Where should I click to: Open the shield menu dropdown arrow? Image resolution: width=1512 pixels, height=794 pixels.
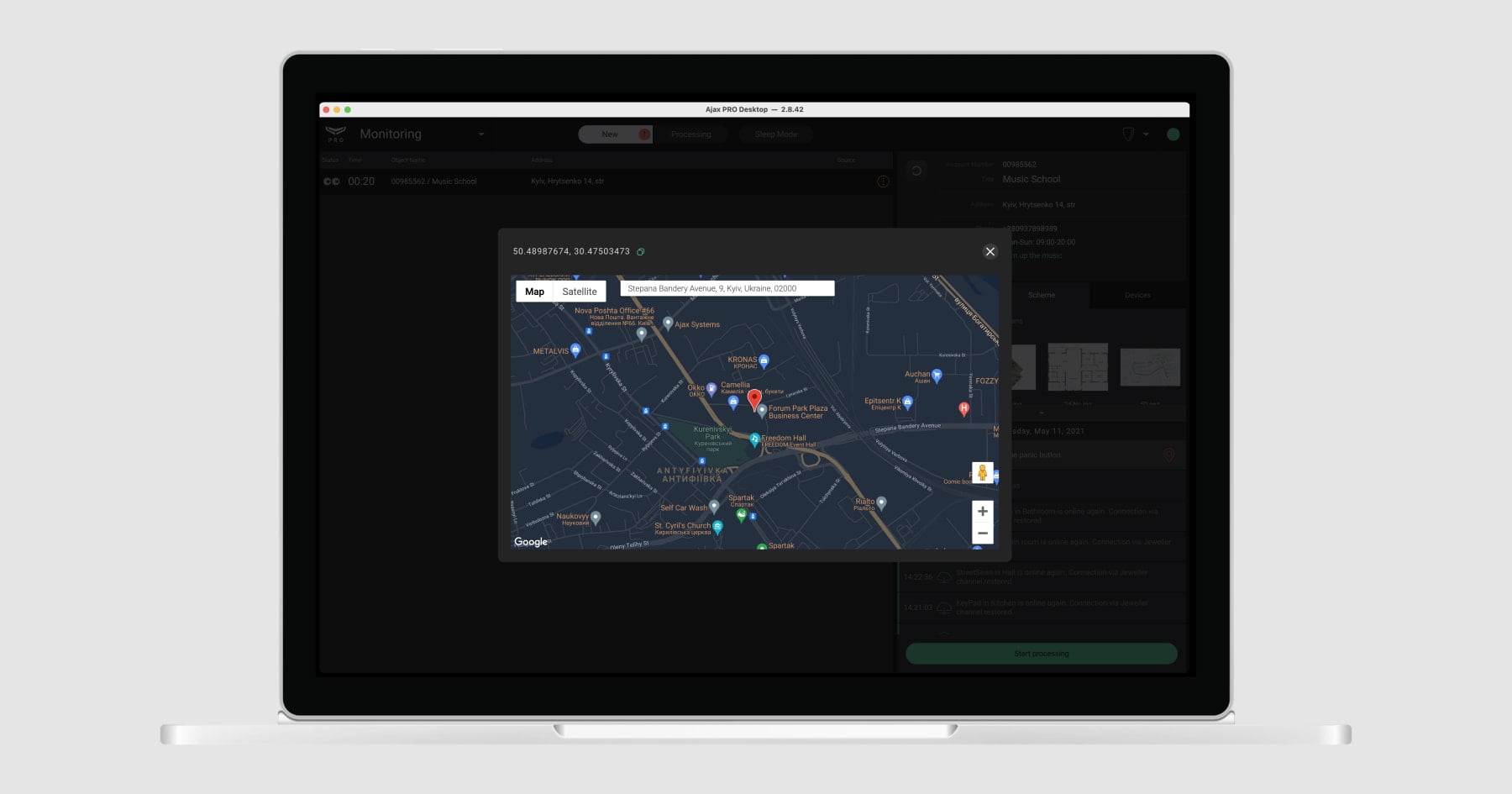click(1146, 134)
